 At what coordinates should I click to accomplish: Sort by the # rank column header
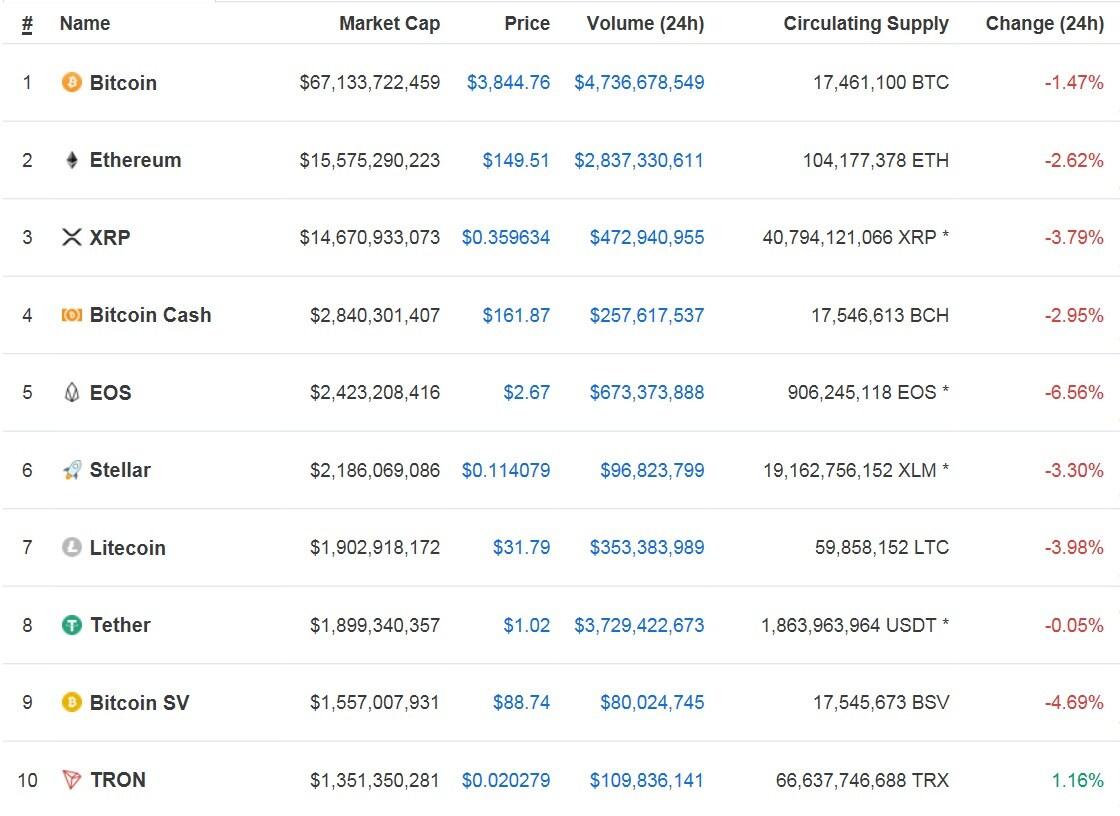[x=27, y=24]
